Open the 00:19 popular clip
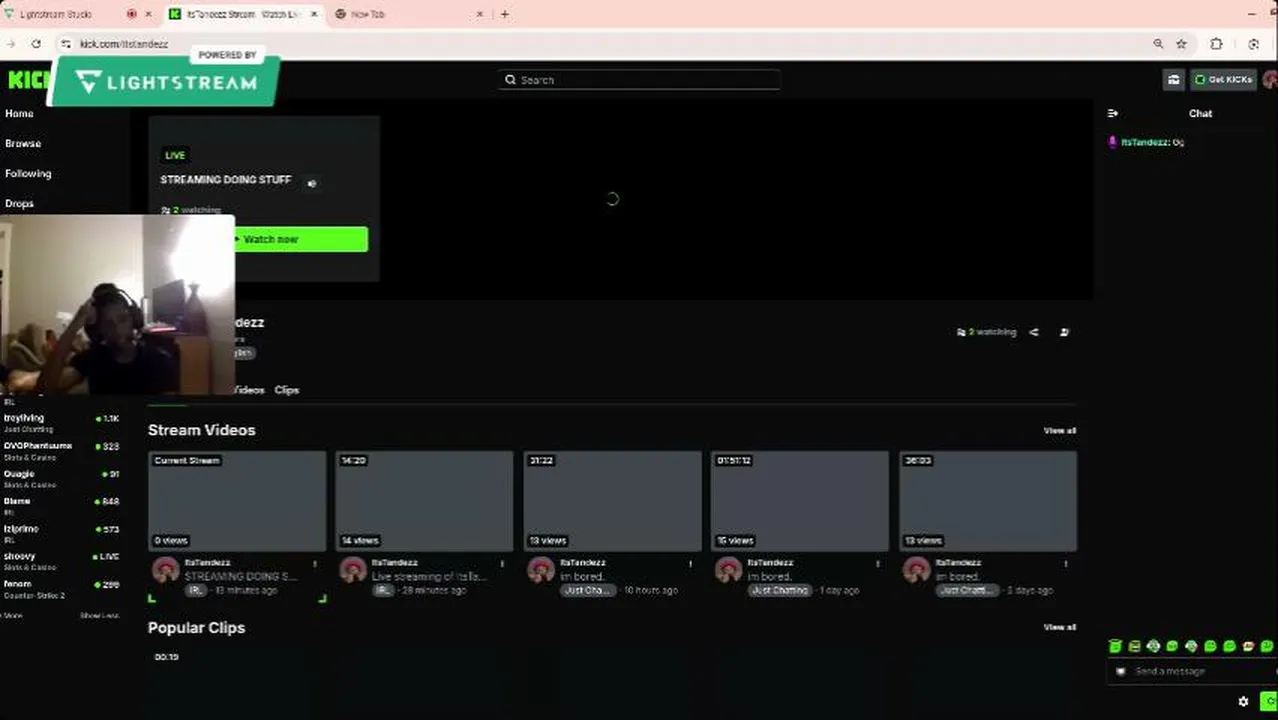 237,685
